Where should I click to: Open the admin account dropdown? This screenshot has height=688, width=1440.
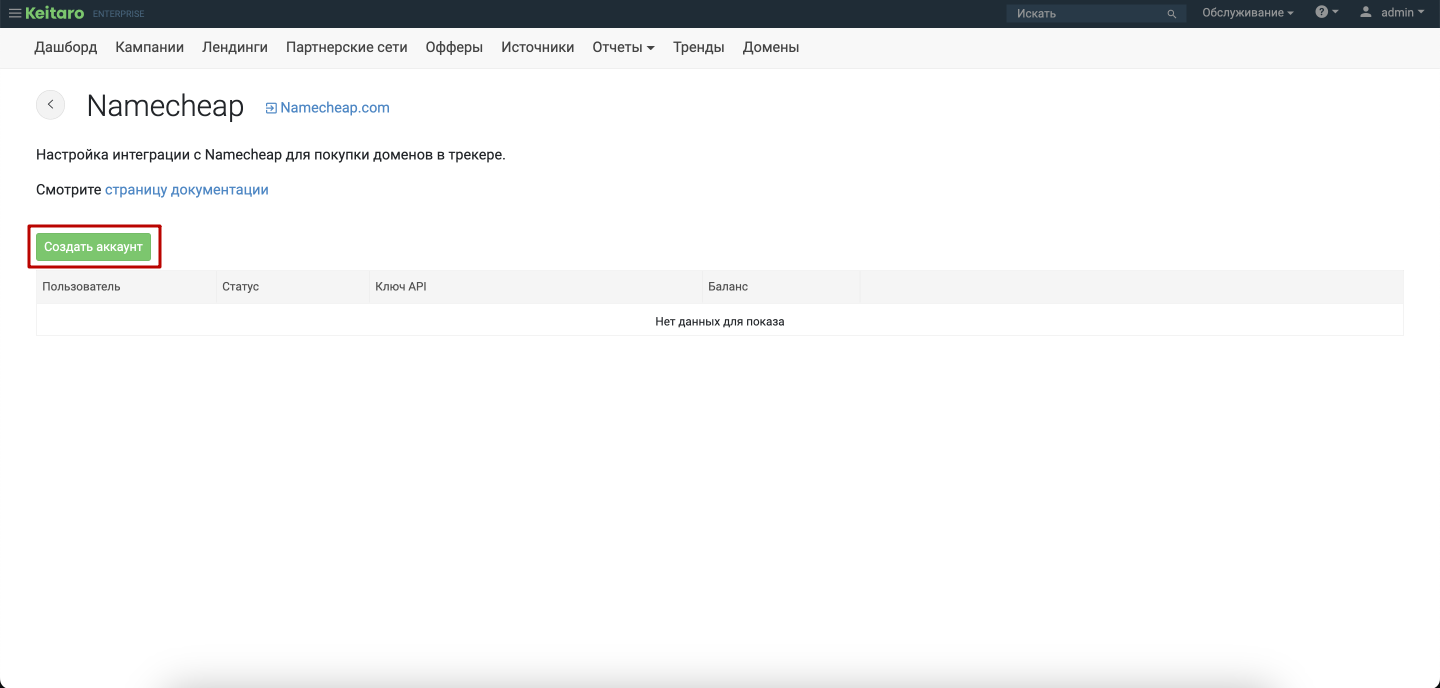(x=1404, y=13)
